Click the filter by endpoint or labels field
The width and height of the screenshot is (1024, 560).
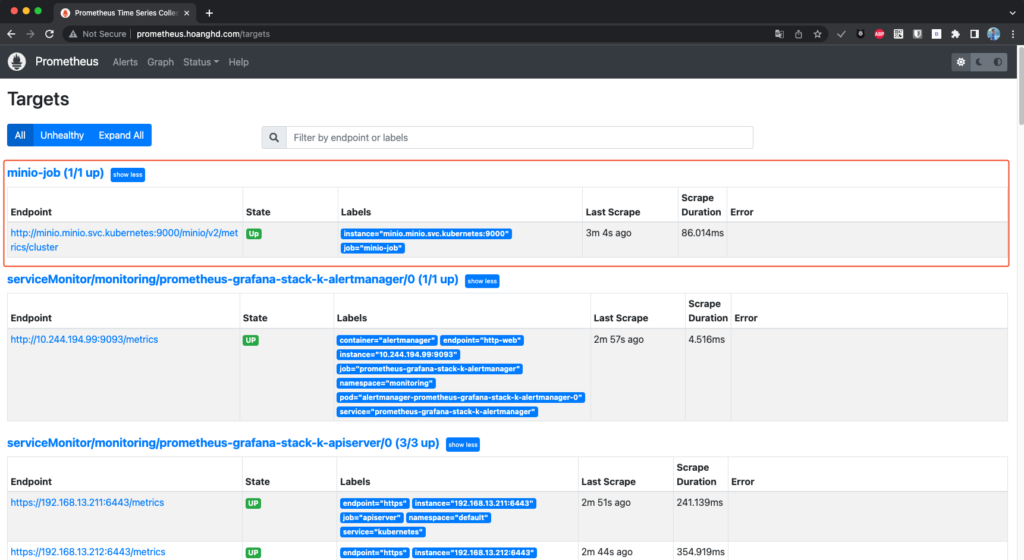(519, 138)
